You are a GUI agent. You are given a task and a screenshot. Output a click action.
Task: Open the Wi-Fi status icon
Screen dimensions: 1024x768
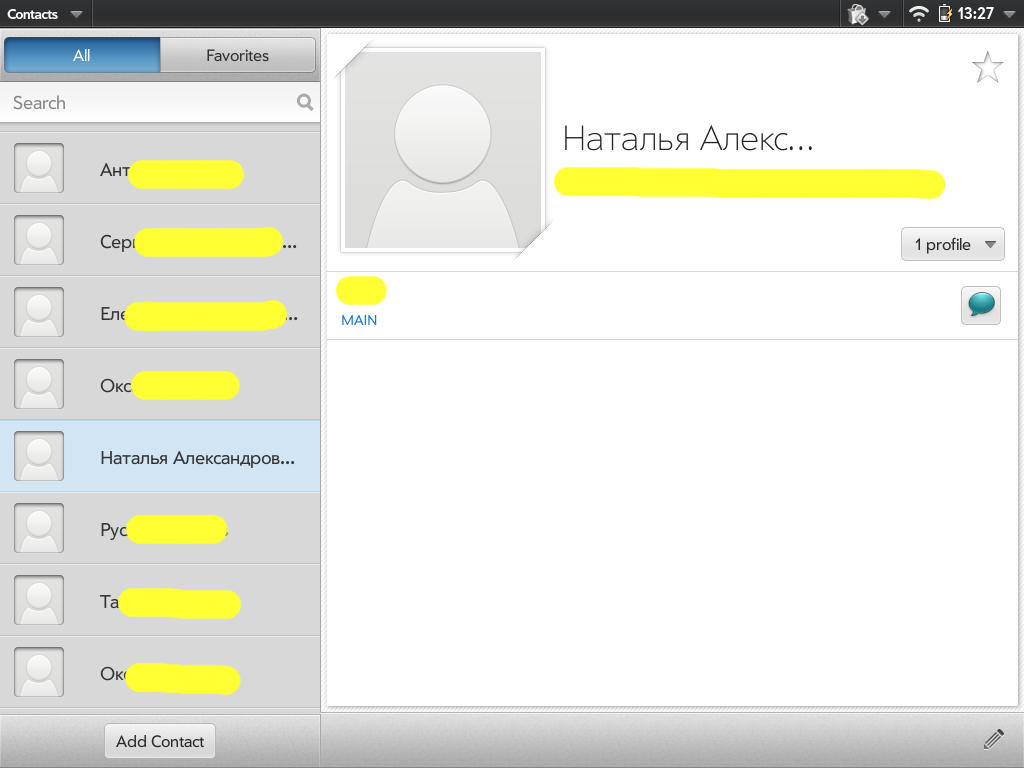point(918,14)
